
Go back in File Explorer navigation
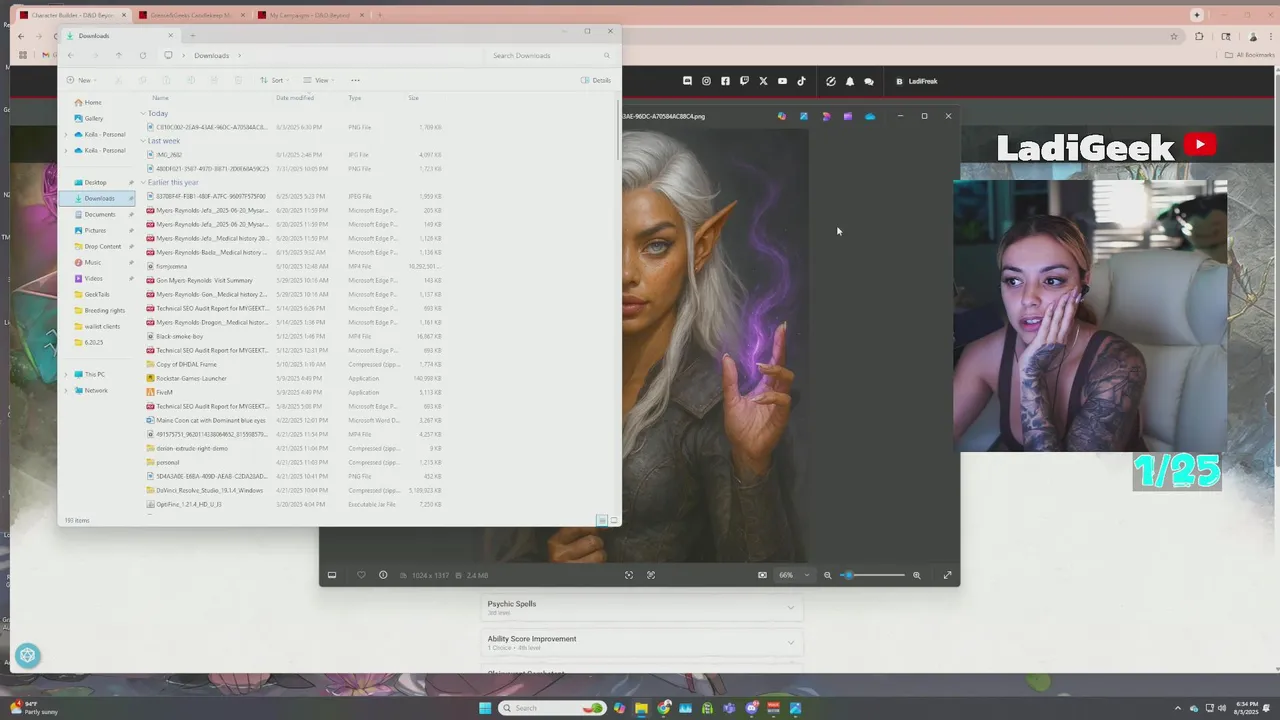tap(70, 55)
